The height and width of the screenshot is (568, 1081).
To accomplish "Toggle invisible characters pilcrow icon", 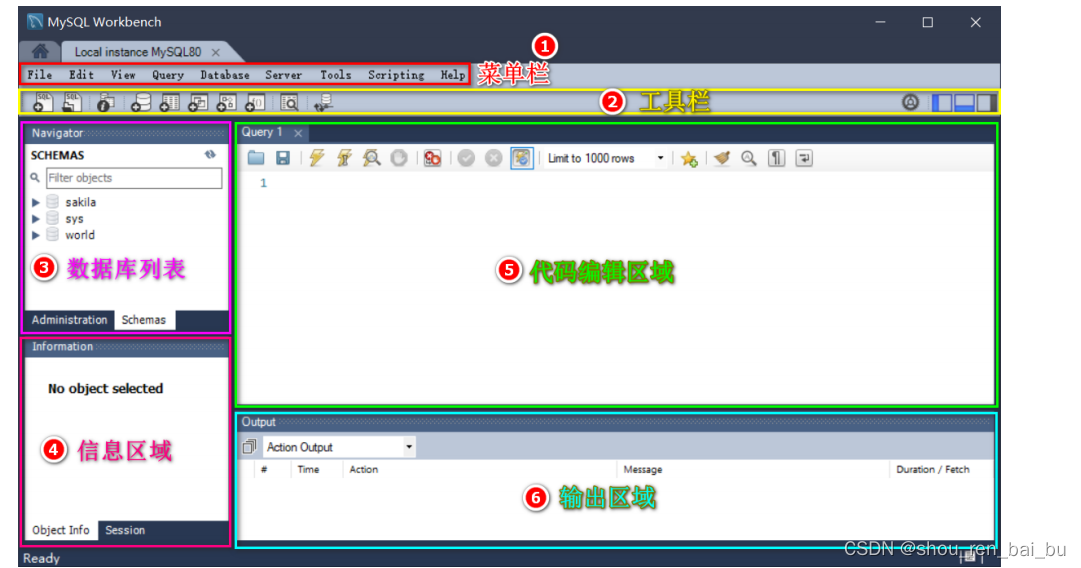I will (776, 158).
